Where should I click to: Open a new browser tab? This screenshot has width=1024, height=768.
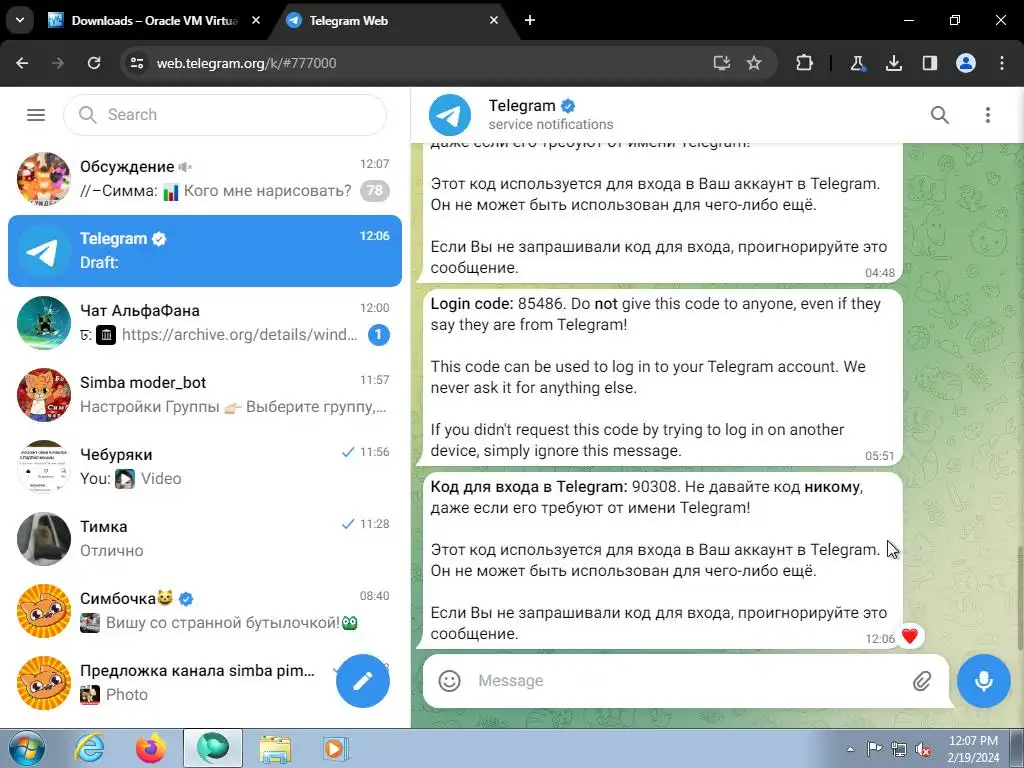530,20
